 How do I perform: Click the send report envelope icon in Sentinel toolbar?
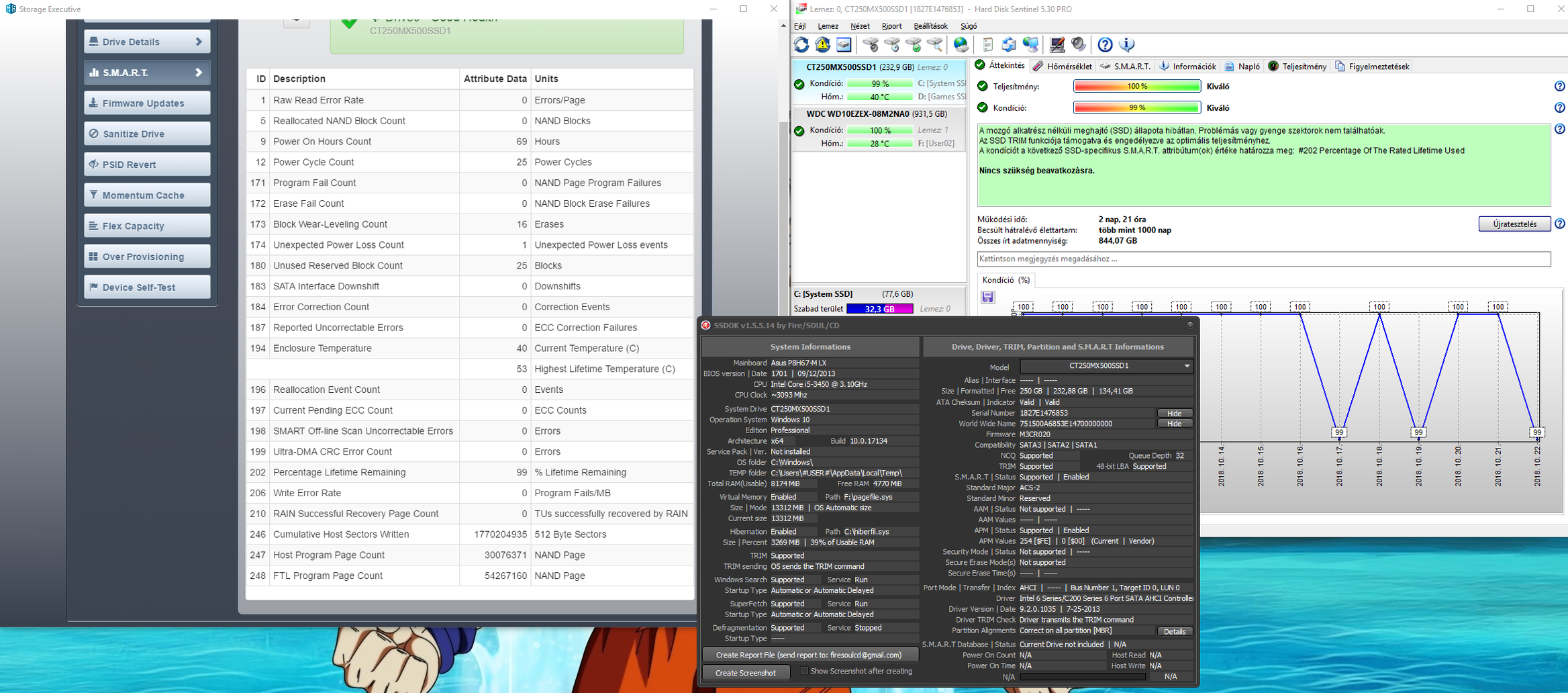(x=1009, y=45)
